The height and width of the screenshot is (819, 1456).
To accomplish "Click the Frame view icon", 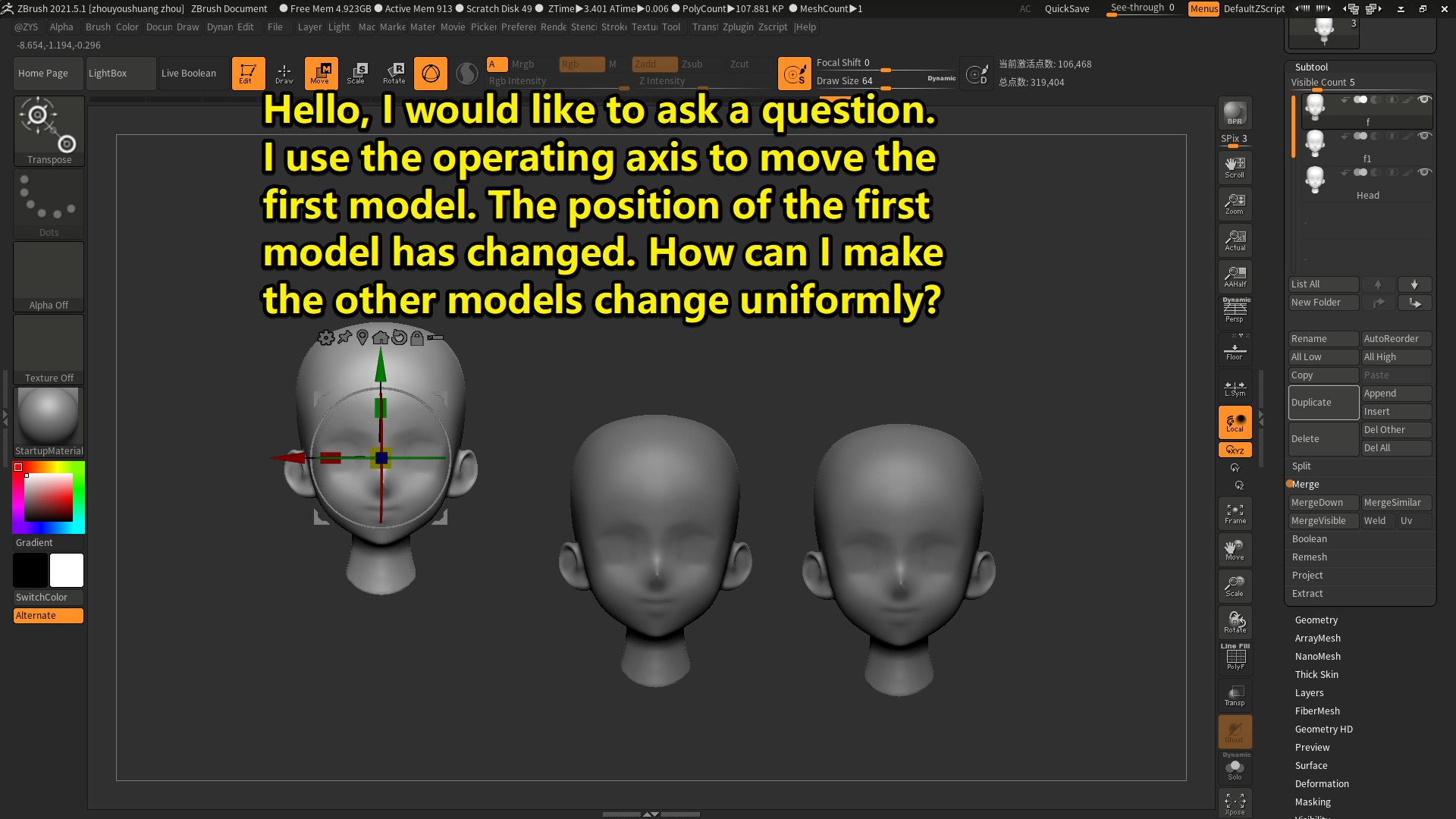I will [1235, 513].
